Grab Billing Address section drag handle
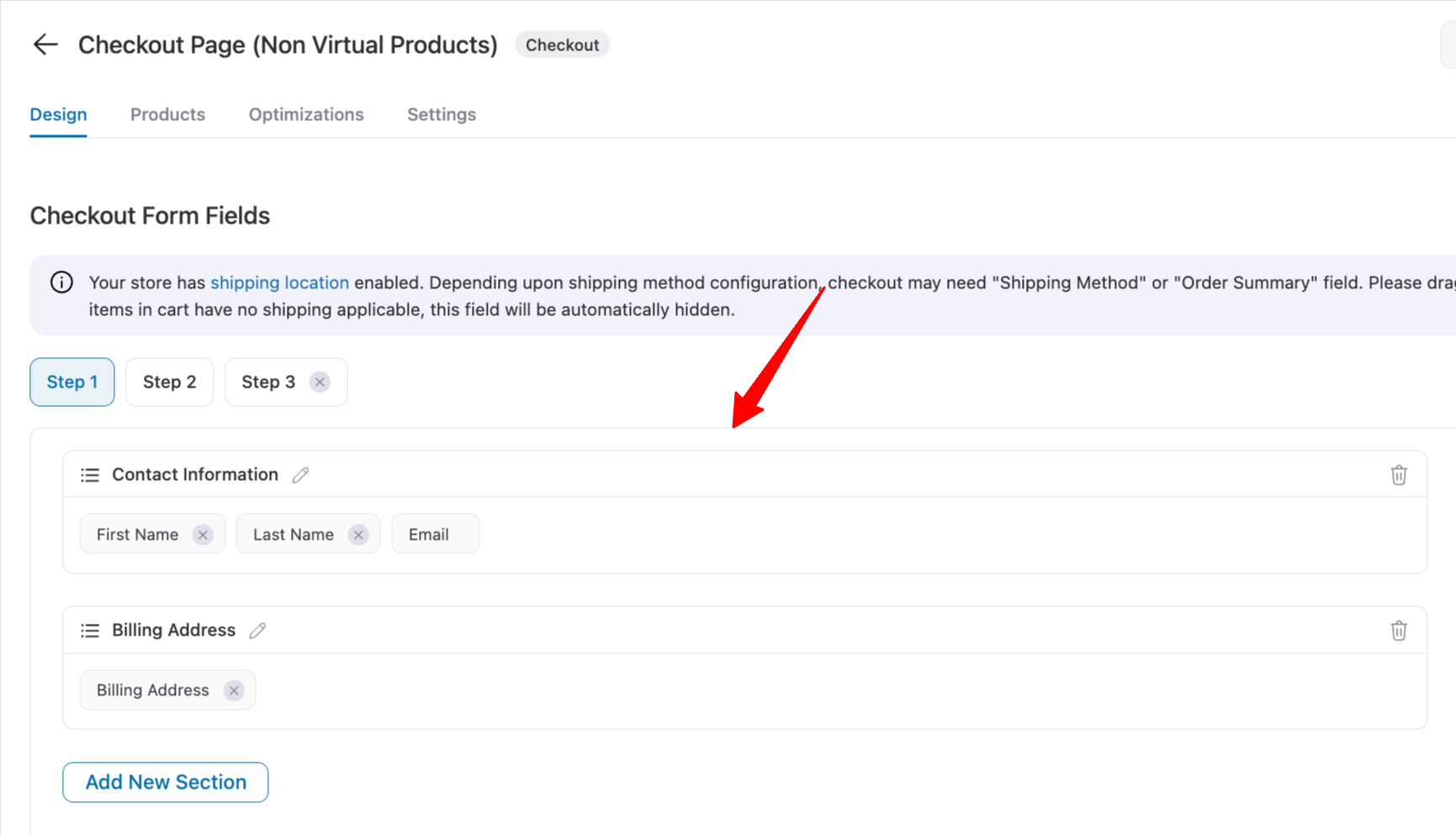 pyautogui.click(x=90, y=631)
